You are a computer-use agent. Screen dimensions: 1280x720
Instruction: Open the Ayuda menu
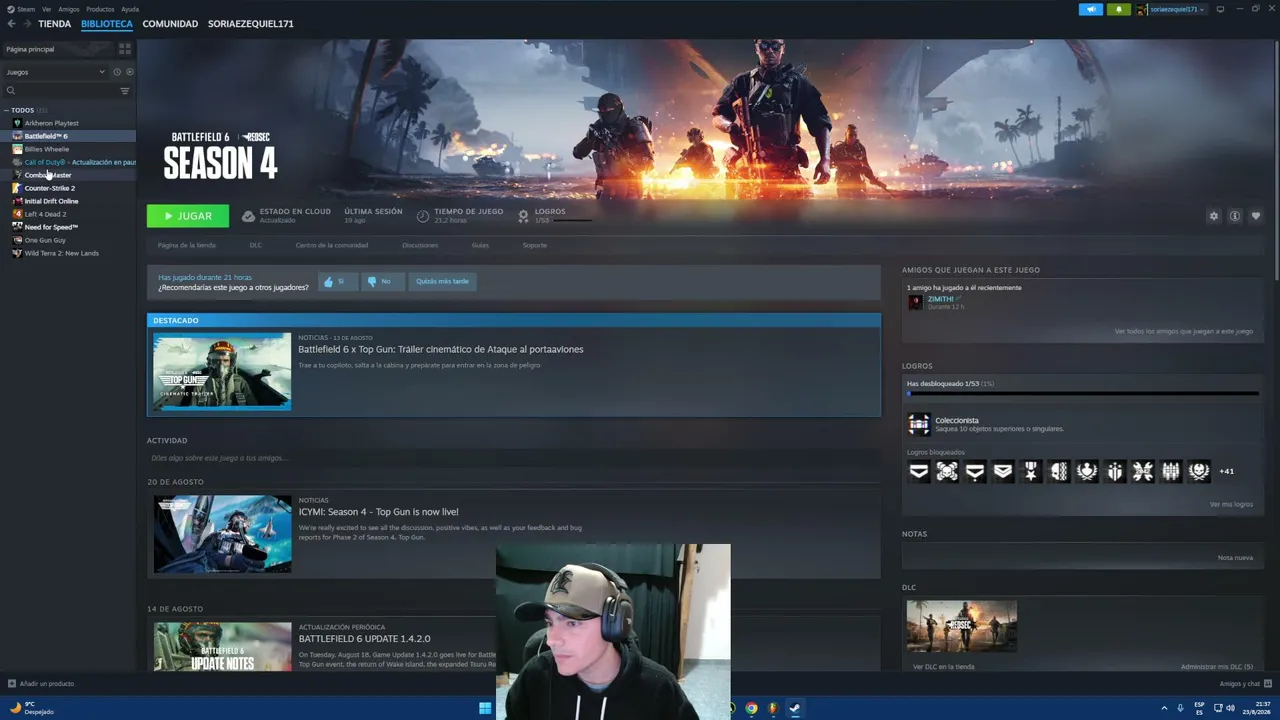point(130,9)
